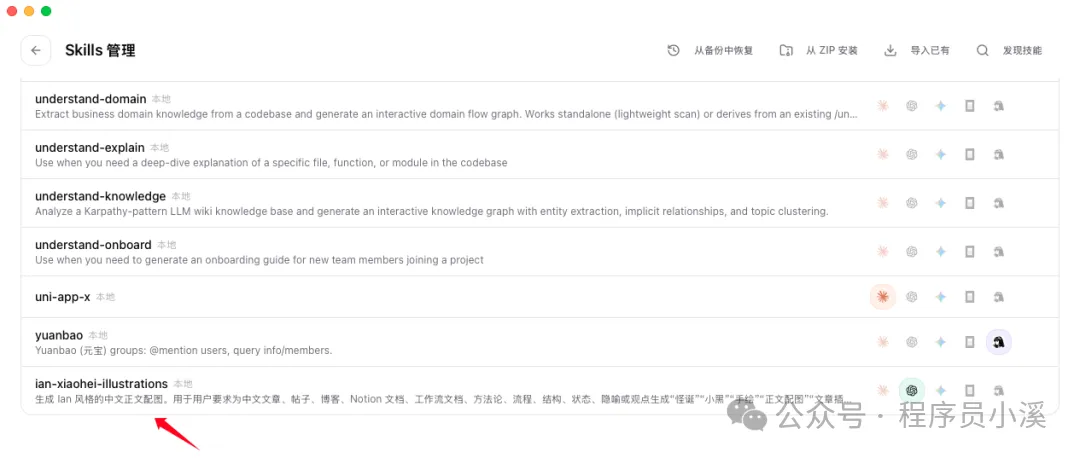The image size is (1080, 458).
Task: Enable Gemini toggle for yuanbao skill
Action: click(941, 342)
